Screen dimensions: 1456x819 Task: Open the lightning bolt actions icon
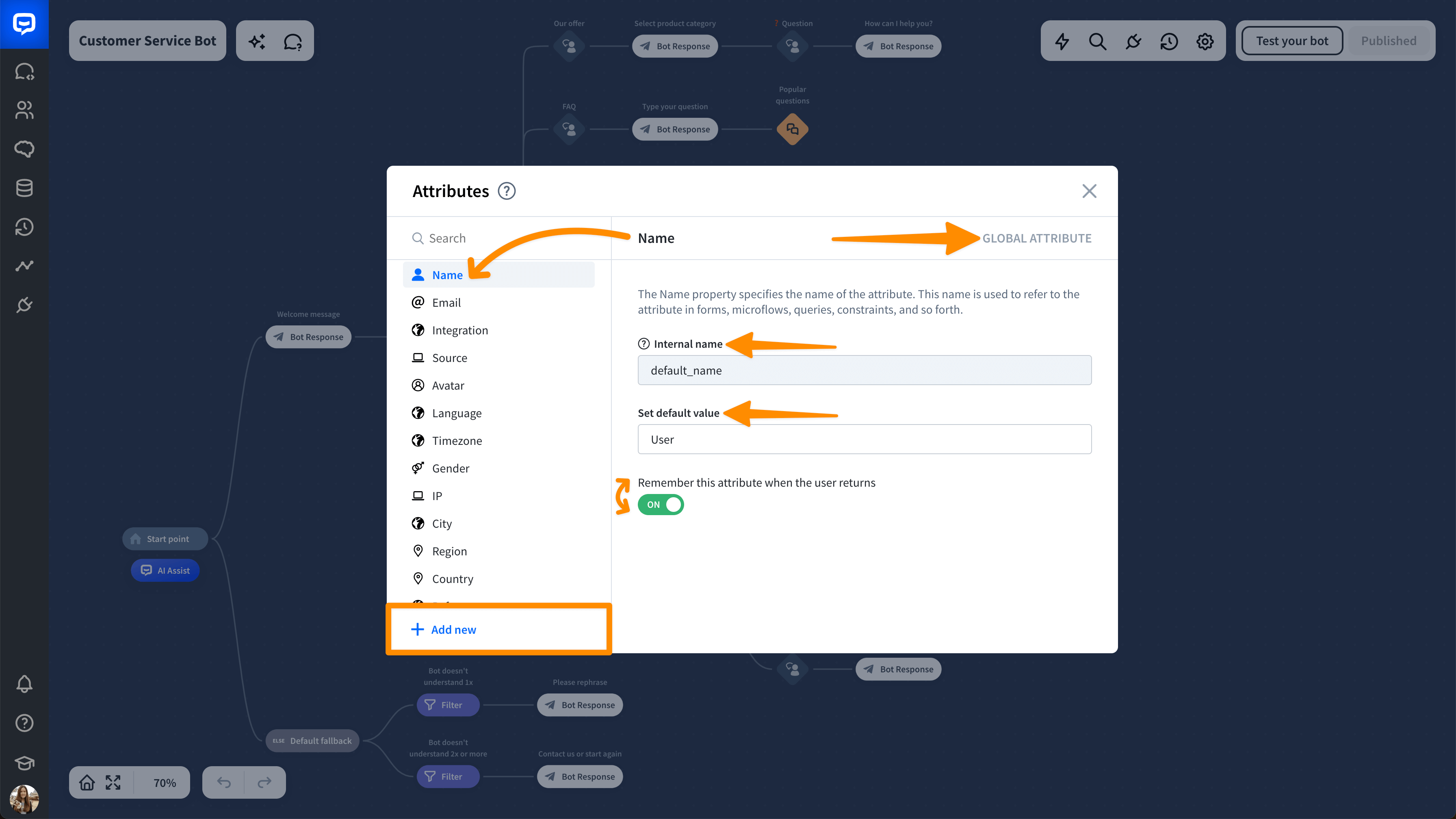1062,41
